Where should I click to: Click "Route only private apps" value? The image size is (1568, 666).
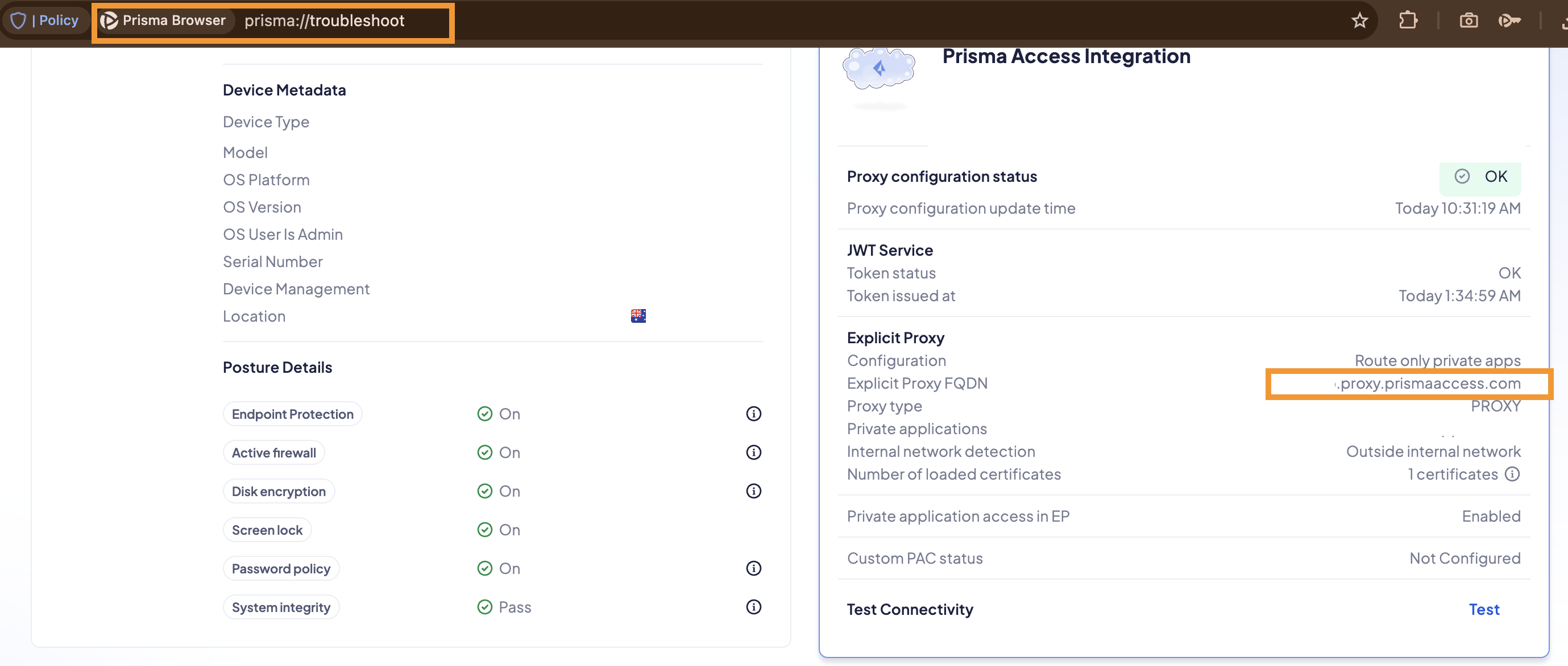pos(1437,361)
